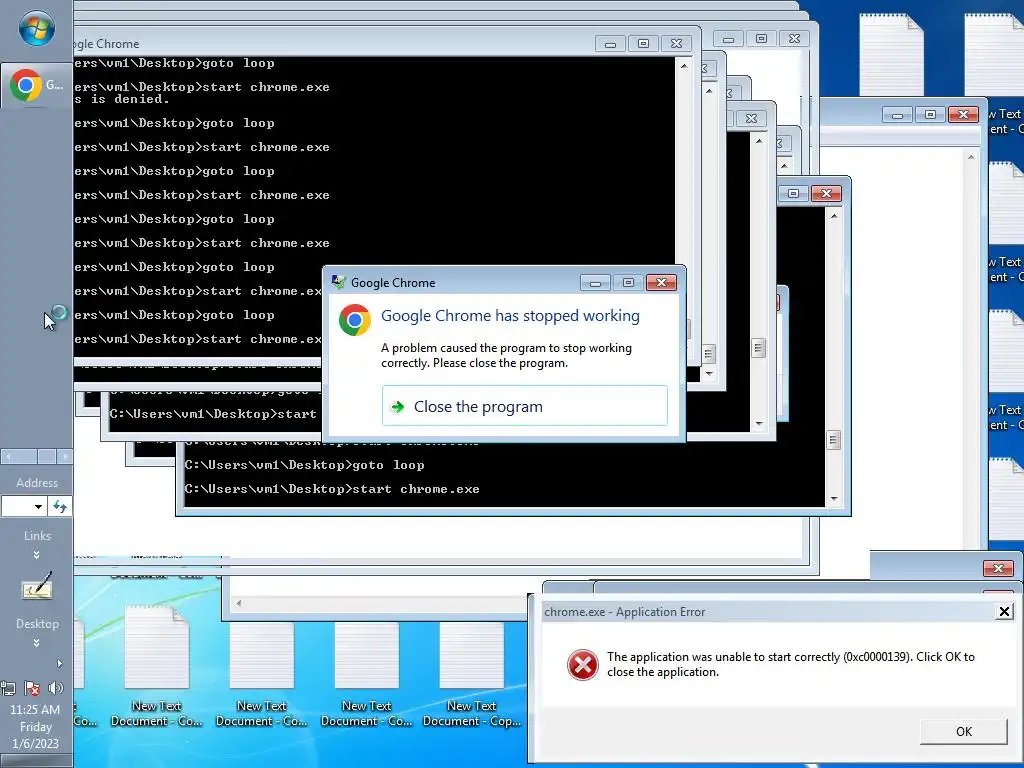
Task: Click the taskbar right scroll arrow above Address
Action: tap(64, 456)
